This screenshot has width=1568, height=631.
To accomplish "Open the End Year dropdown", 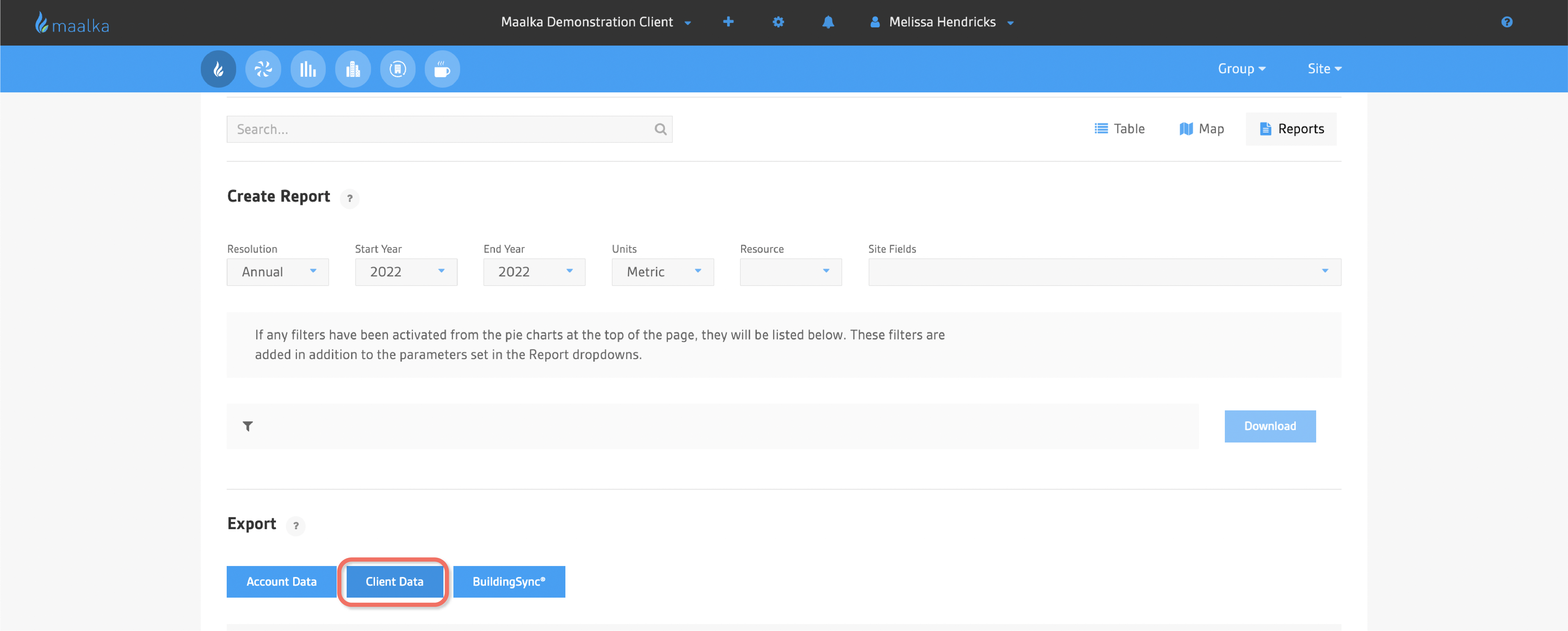I will [x=535, y=272].
